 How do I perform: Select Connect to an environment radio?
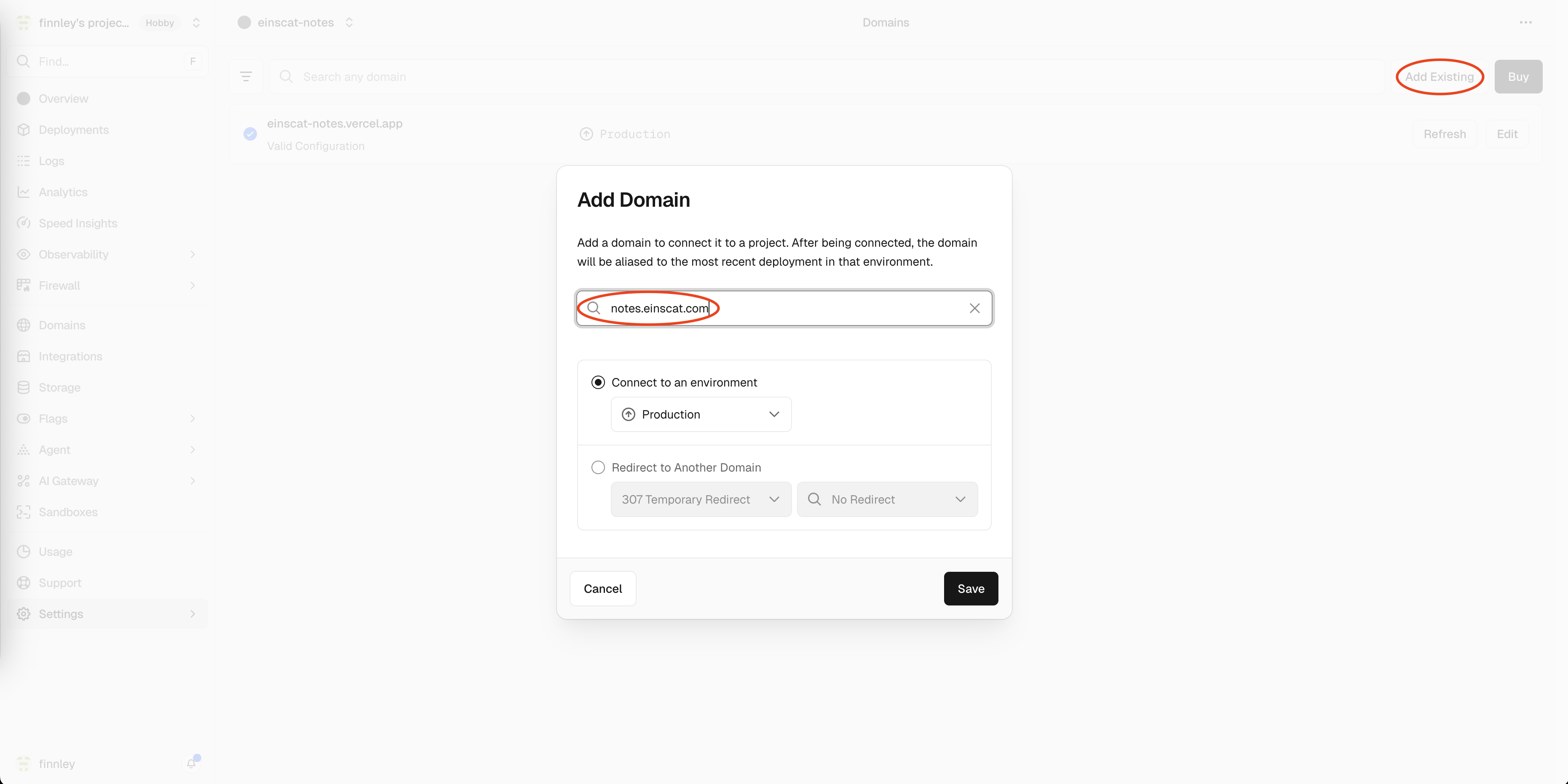coord(598,382)
